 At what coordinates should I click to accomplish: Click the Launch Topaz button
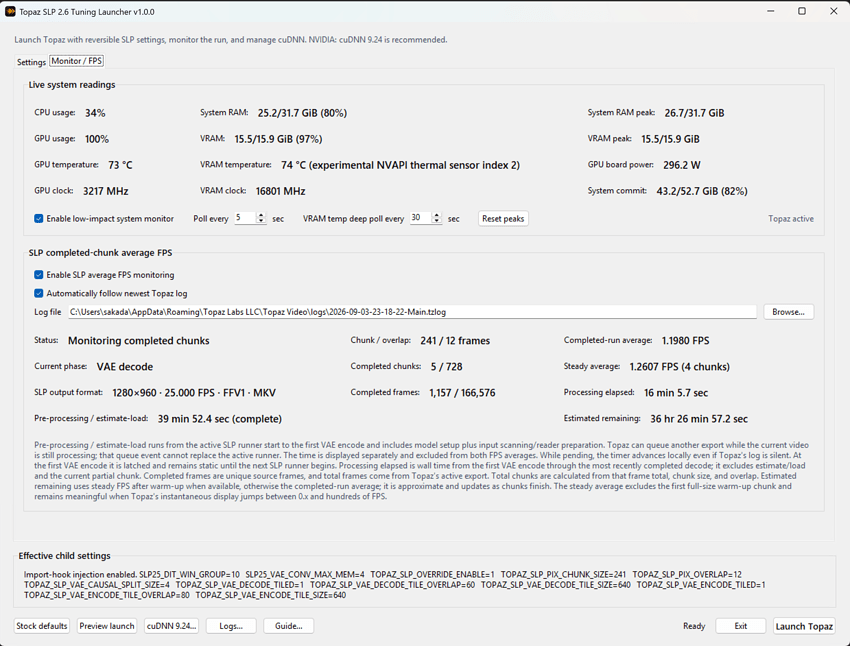coord(804,626)
